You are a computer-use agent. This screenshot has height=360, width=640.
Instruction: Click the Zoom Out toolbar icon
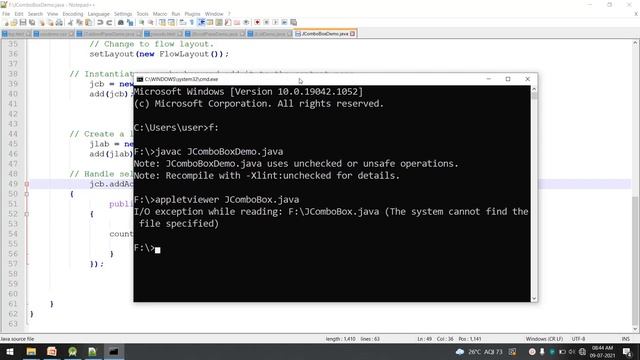(151, 22)
